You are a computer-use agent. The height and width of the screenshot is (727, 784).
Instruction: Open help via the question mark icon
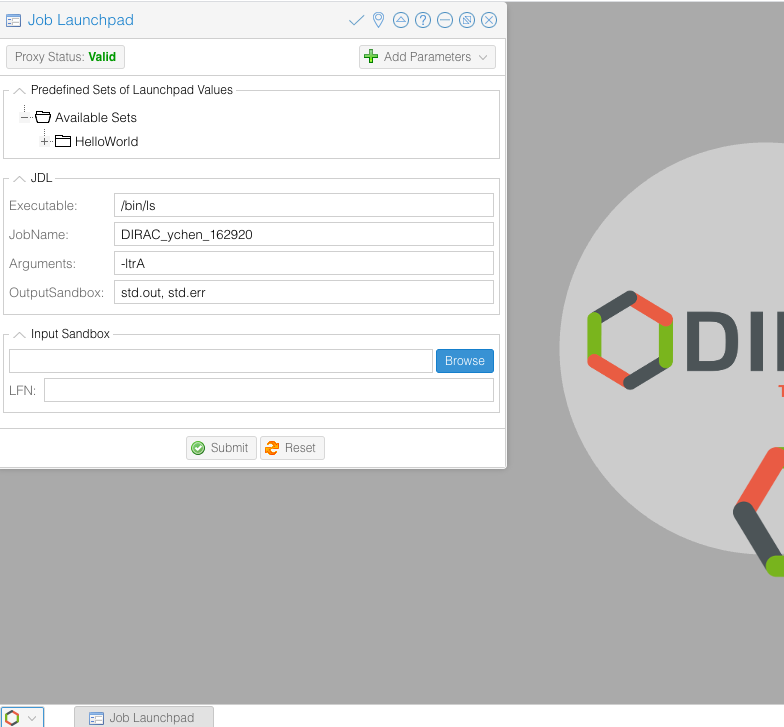423,20
